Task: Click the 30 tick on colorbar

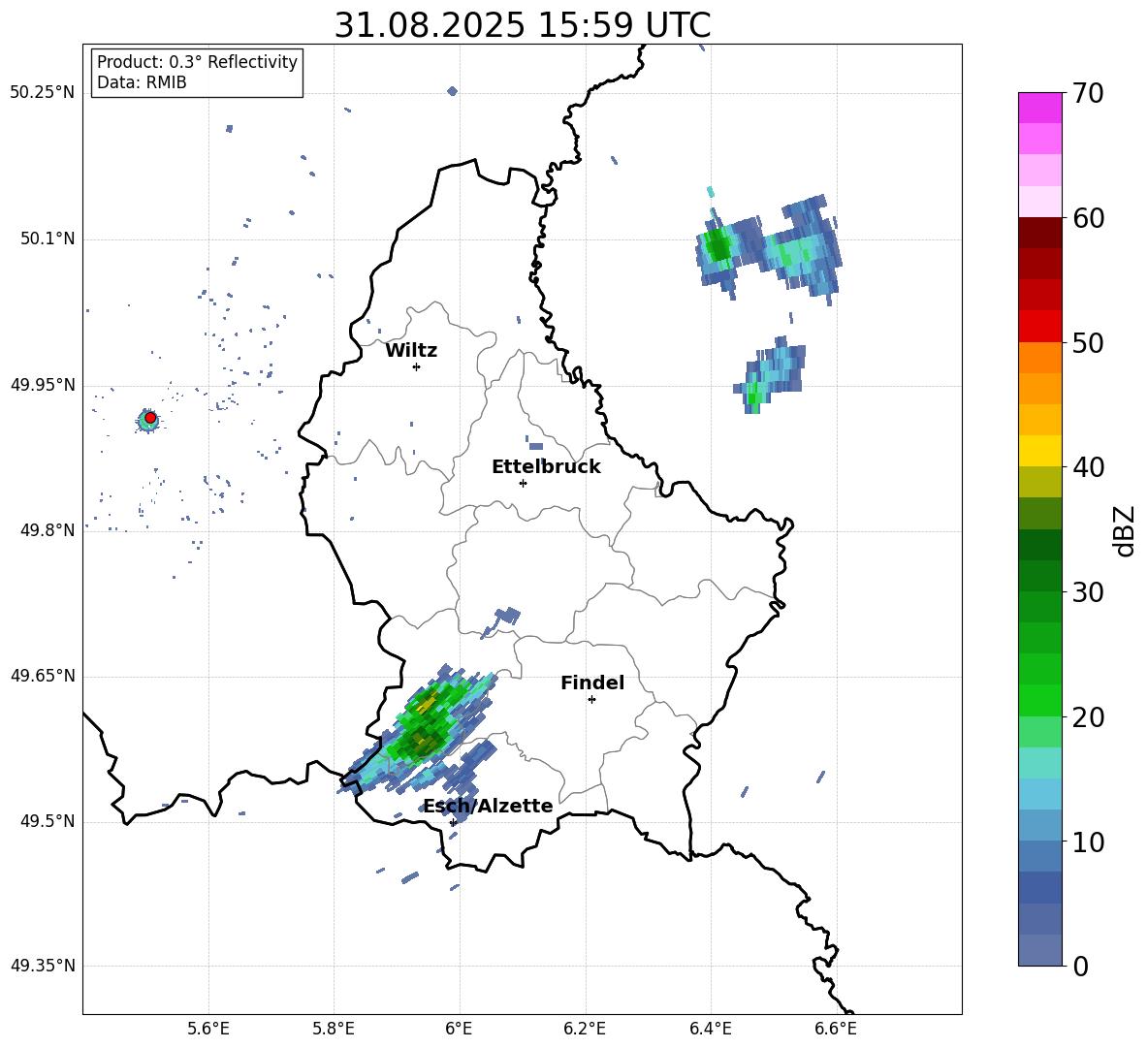Action: (x=1088, y=592)
